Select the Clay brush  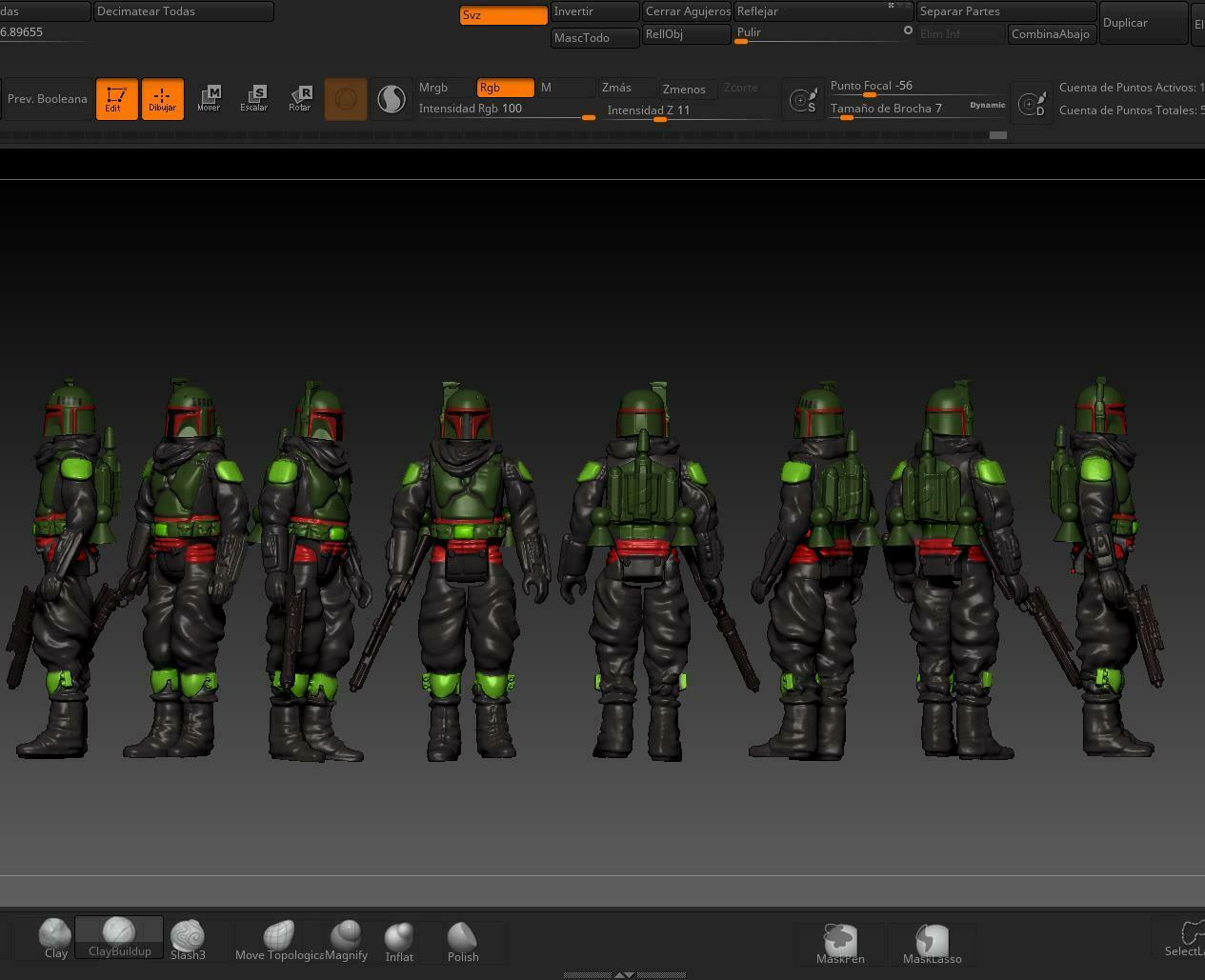click(x=55, y=938)
